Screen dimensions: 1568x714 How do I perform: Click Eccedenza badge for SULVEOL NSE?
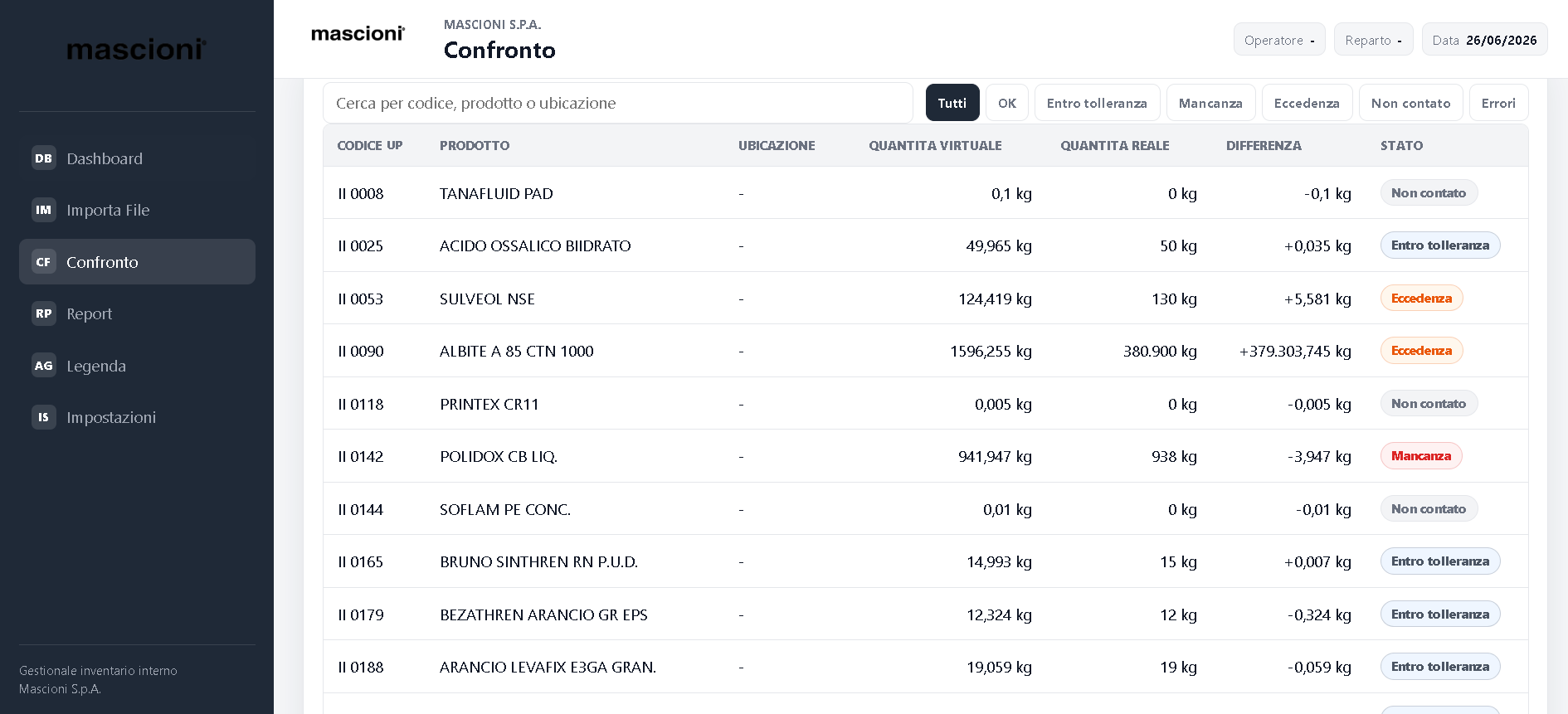pos(1421,298)
